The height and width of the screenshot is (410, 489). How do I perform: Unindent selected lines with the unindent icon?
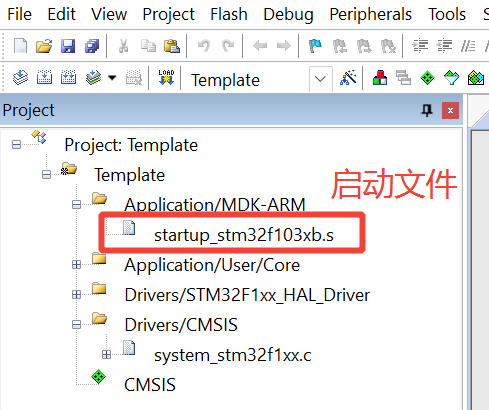pos(445,46)
